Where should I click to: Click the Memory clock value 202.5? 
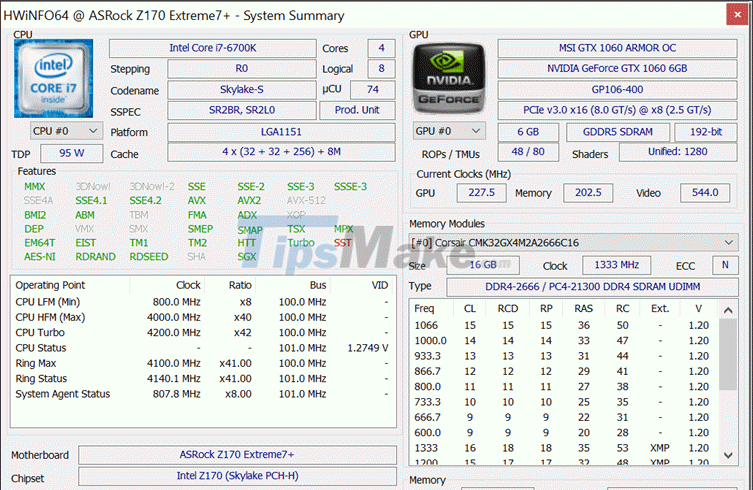[x=588, y=193]
